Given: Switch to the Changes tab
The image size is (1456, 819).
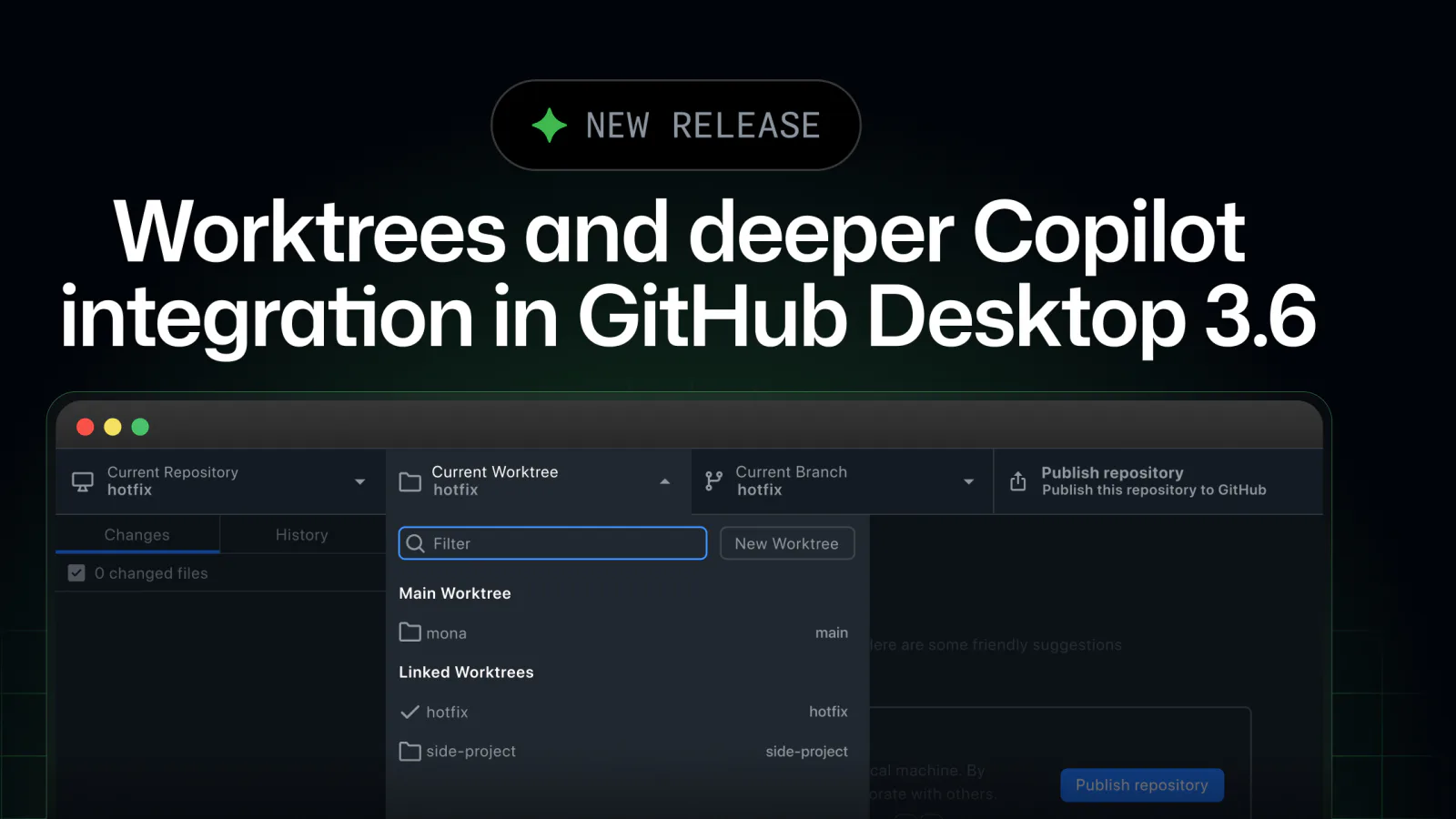Looking at the screenshot, I should 137,534.
